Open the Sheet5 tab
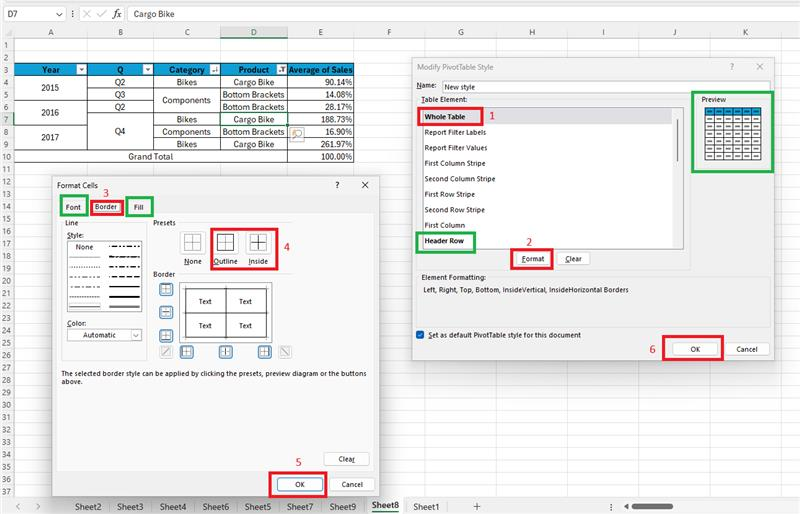Screen dimensions: 800x514 258,506
